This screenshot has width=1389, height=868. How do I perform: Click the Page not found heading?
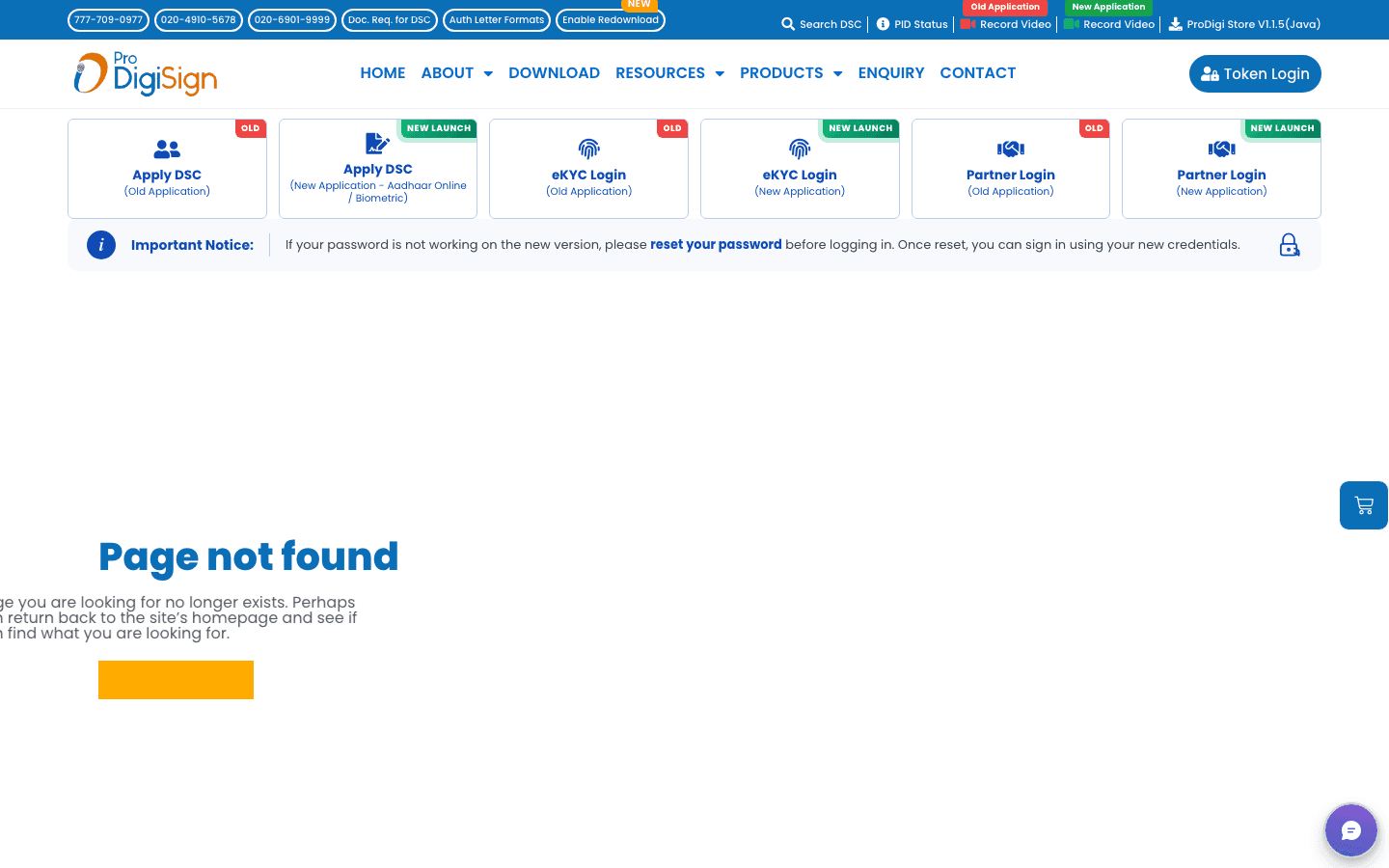(x=249, y=556)
